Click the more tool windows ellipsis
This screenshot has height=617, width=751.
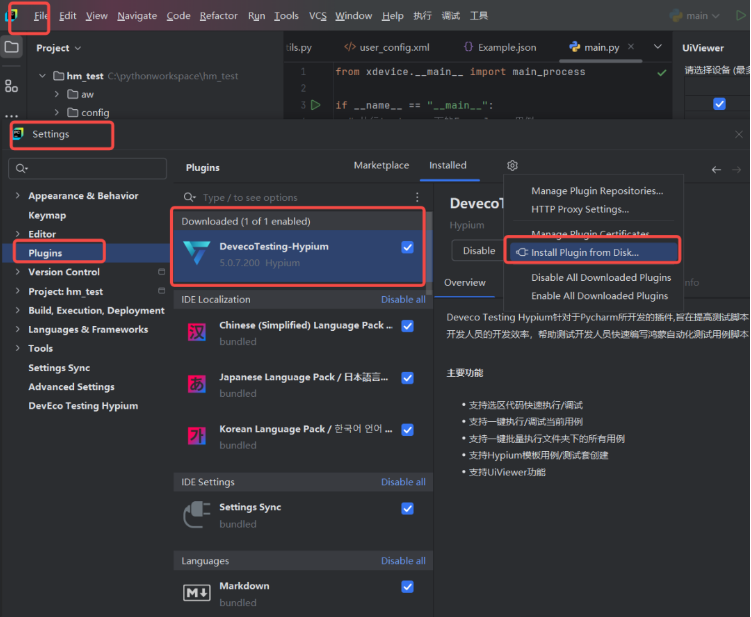click(11, 115)
